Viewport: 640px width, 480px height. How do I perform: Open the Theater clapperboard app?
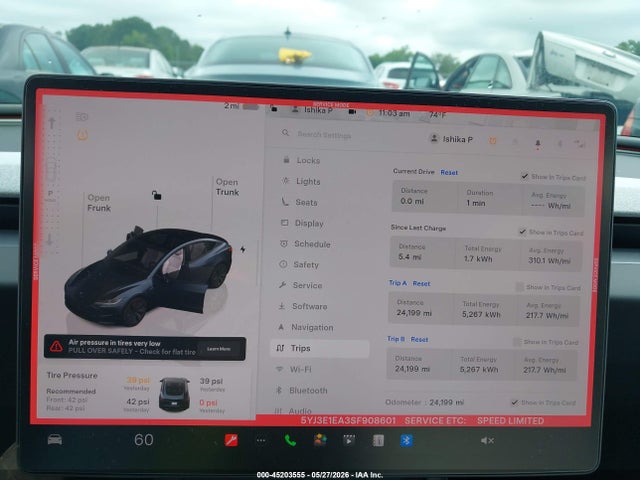click(x=349, y=440)
